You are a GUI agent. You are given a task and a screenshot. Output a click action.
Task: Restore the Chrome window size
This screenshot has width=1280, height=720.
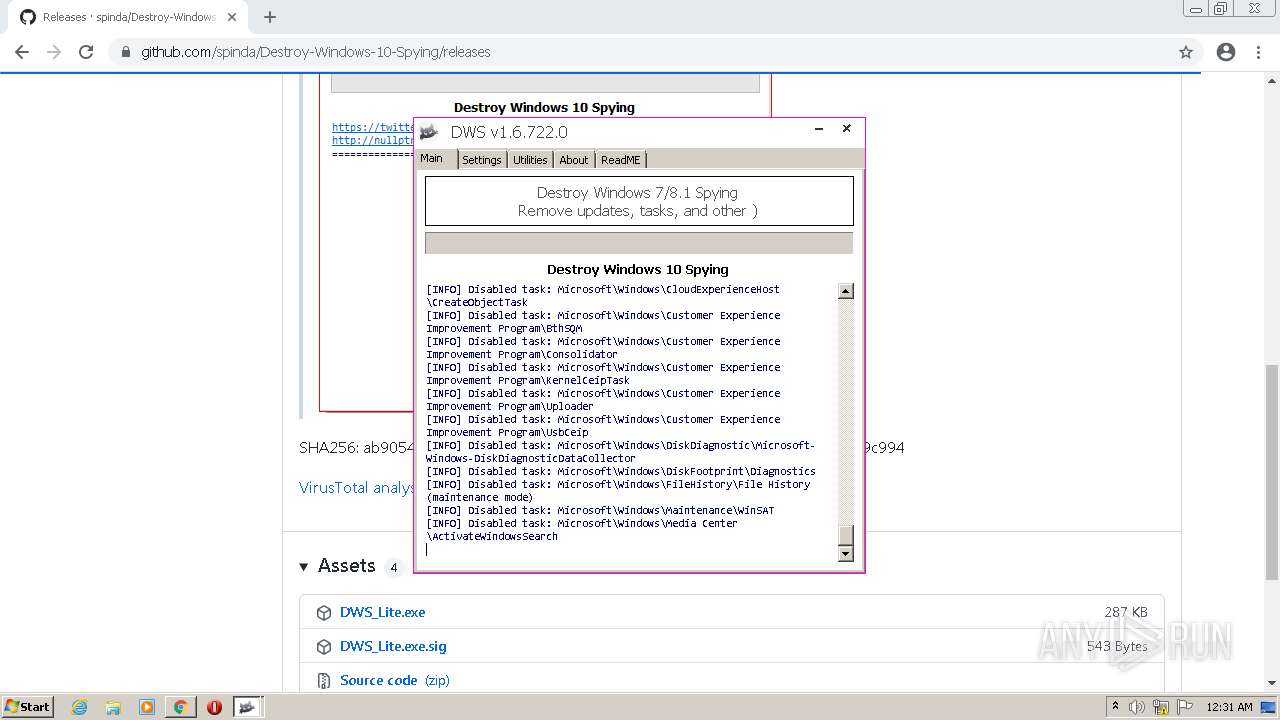1221,9
